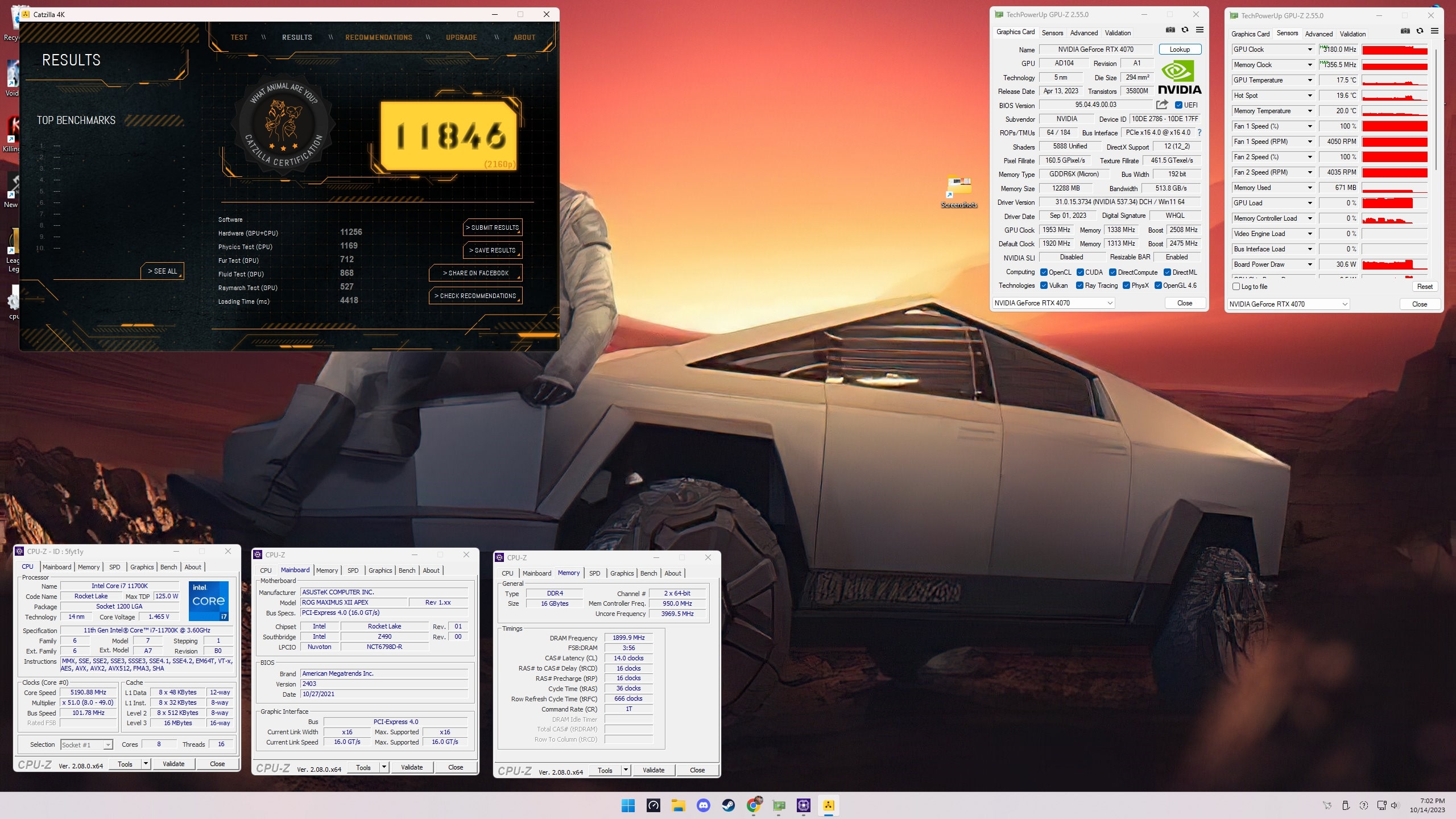Click the screenshot camera icon in GPU-Z Sensors window
Viewport: 1456px width, 819px height.
pyautogui.click(x=1405, y=31)
